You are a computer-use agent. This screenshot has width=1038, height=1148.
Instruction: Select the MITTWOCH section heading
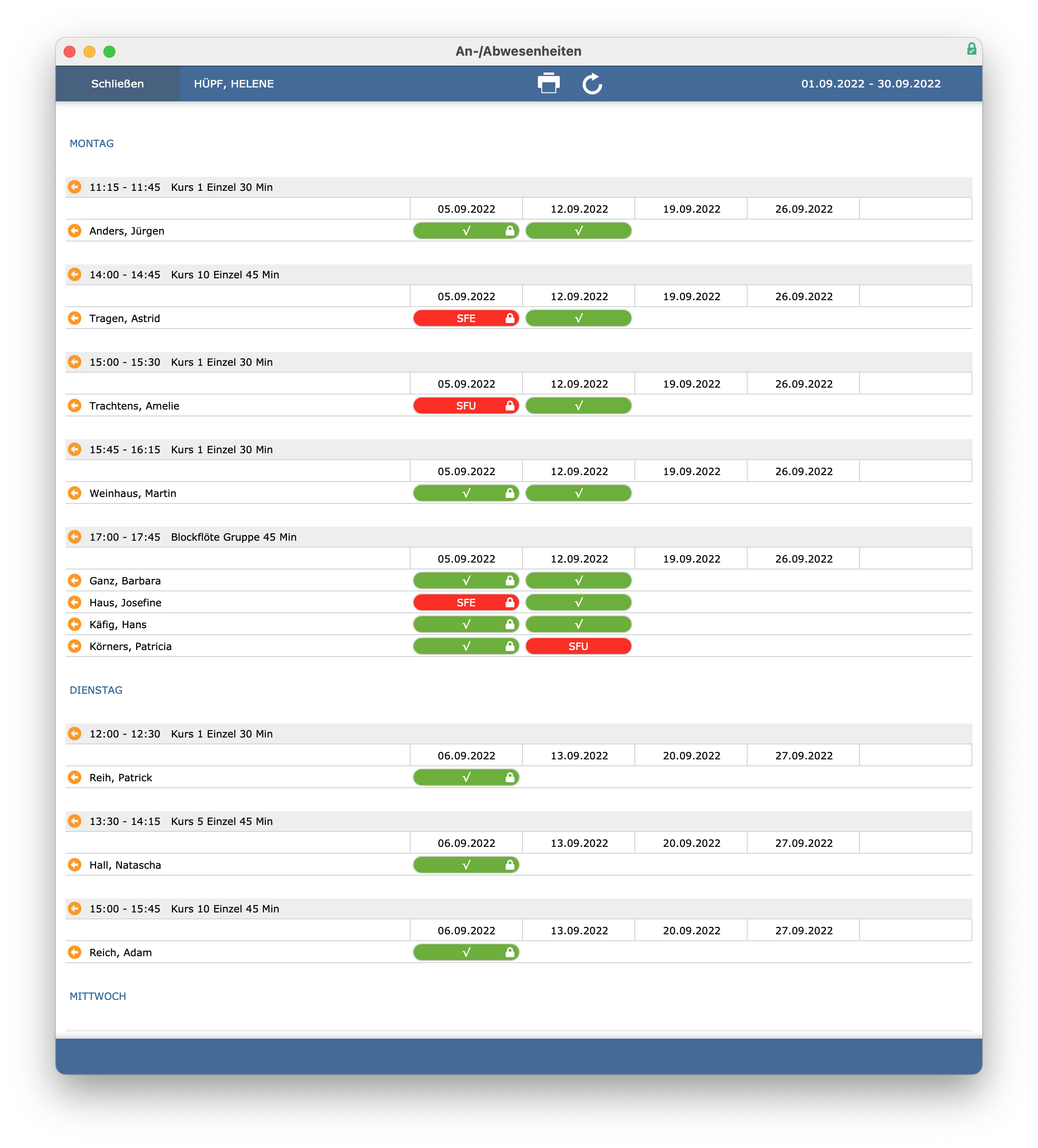[97, 996]
